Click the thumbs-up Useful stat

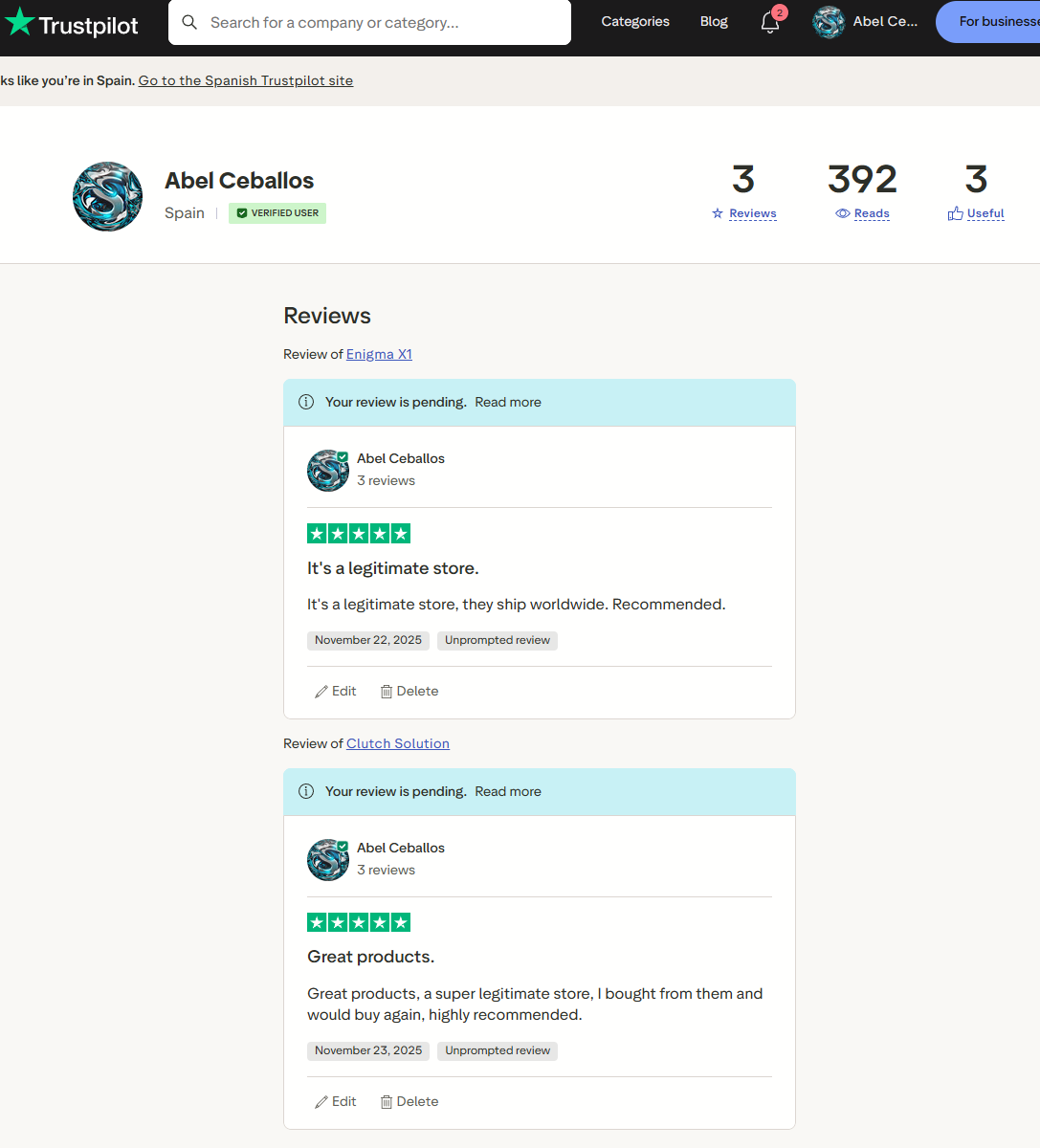pyautogui.click(x=976, y=213)
